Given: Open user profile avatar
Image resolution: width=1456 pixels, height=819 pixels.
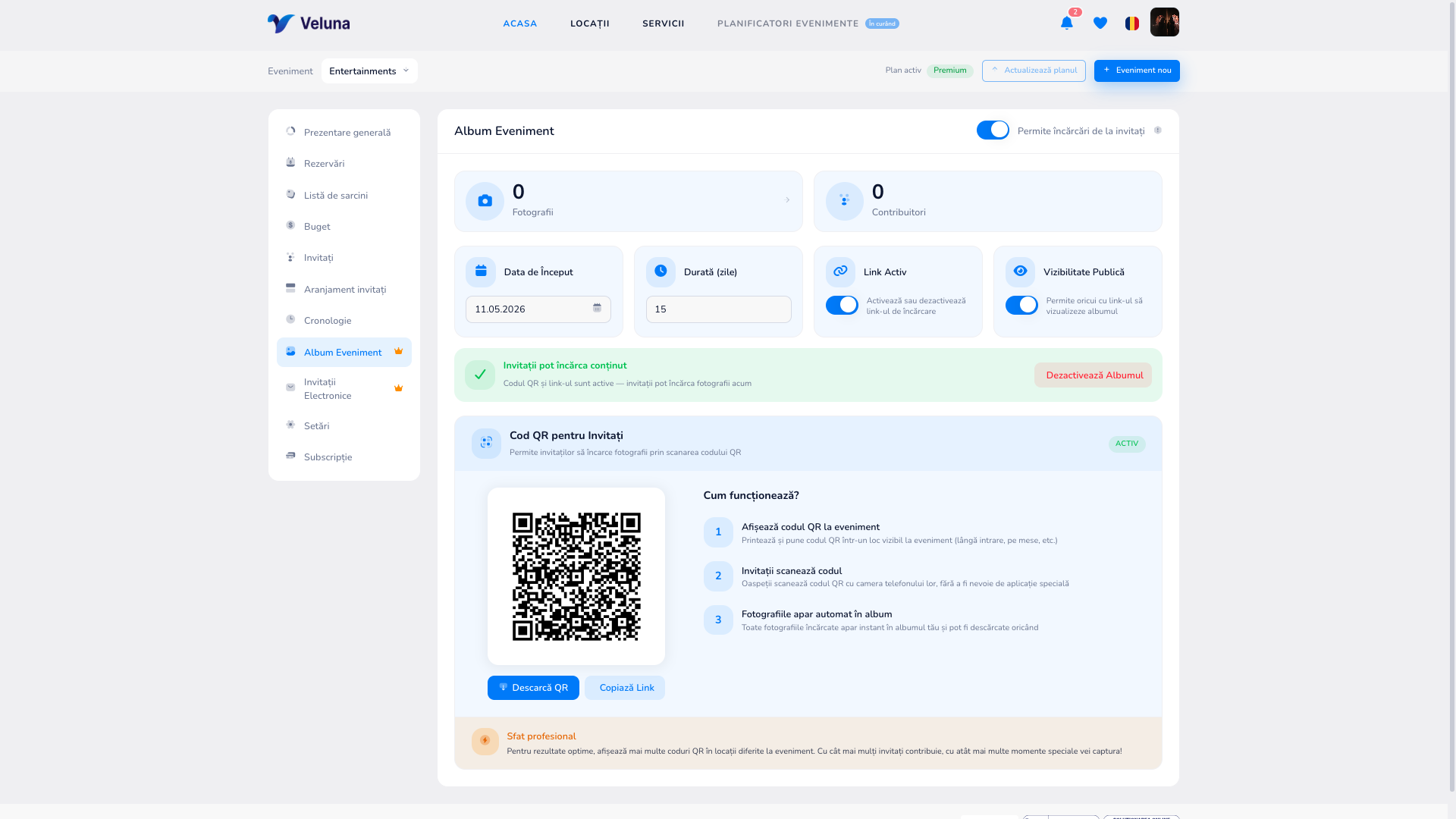Looking at the screenshot, I should pyautogui.click(x=1165, y=22).
